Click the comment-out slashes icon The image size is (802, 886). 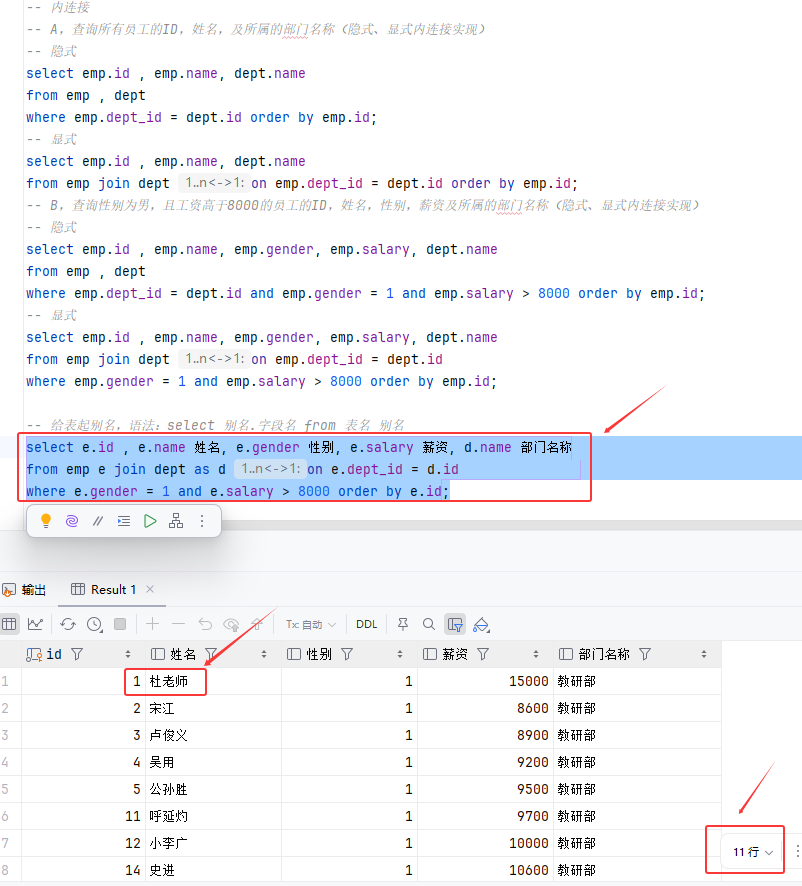(x=98, y=520)
